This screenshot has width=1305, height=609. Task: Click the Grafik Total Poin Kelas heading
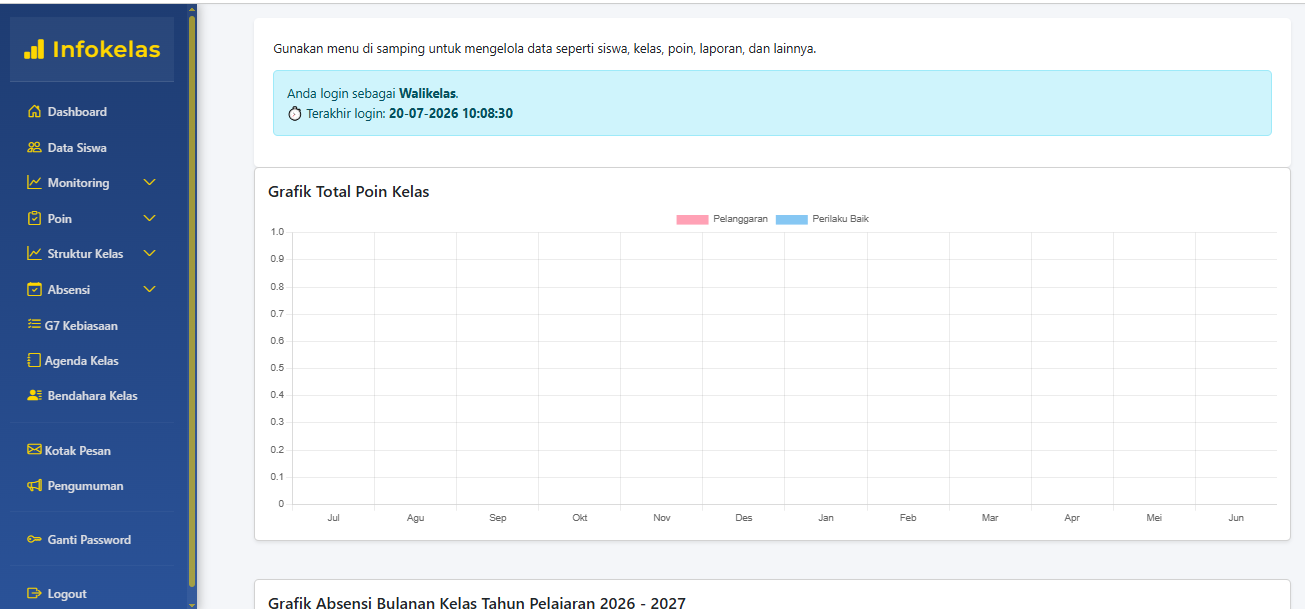[x=349, y=192]
